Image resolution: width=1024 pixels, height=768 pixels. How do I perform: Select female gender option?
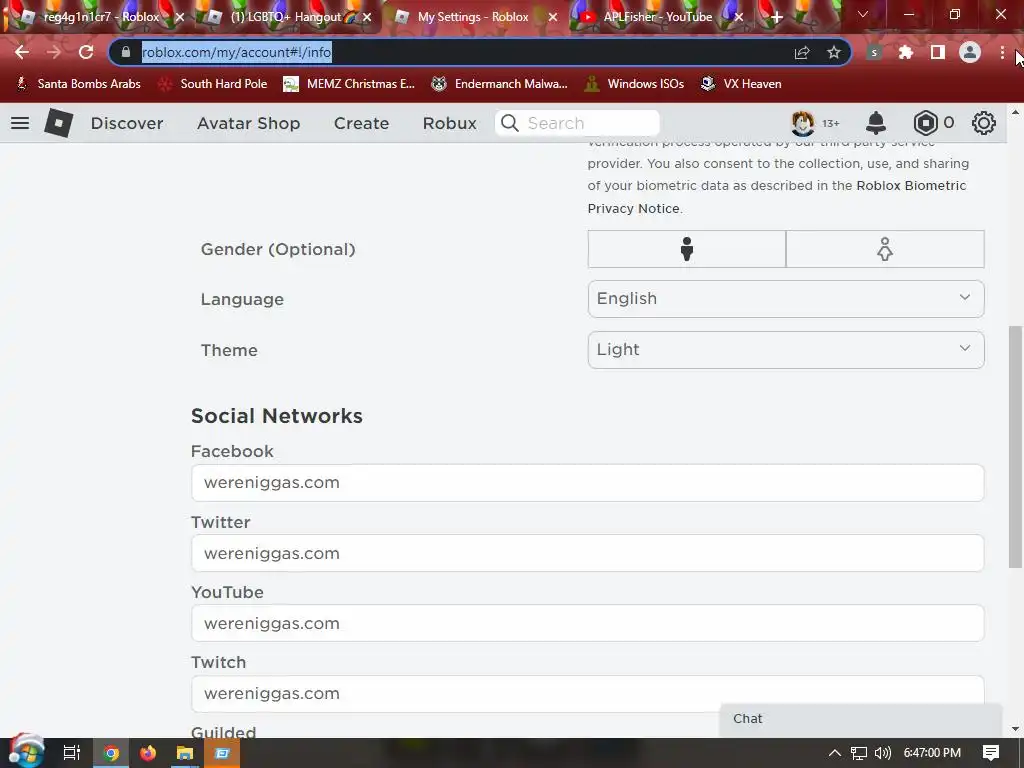pos(885,249)
